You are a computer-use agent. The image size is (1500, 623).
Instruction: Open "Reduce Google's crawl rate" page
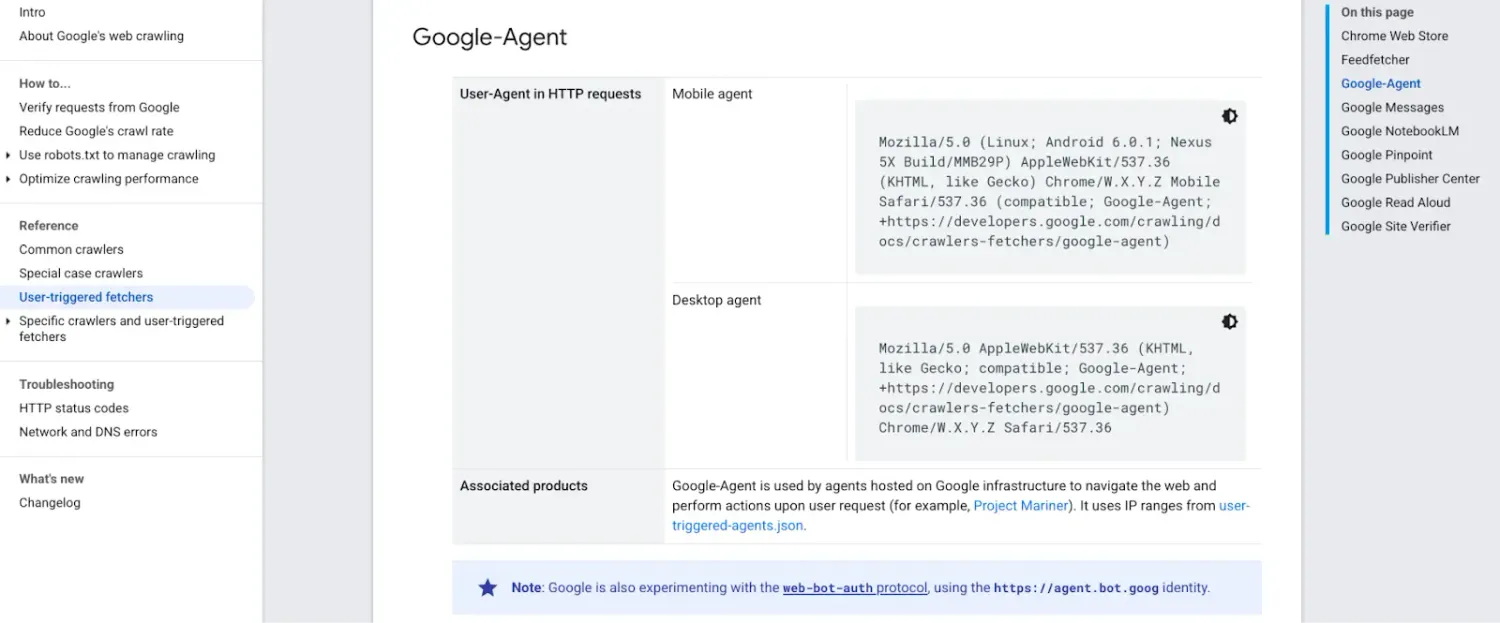tap(95, 131)
